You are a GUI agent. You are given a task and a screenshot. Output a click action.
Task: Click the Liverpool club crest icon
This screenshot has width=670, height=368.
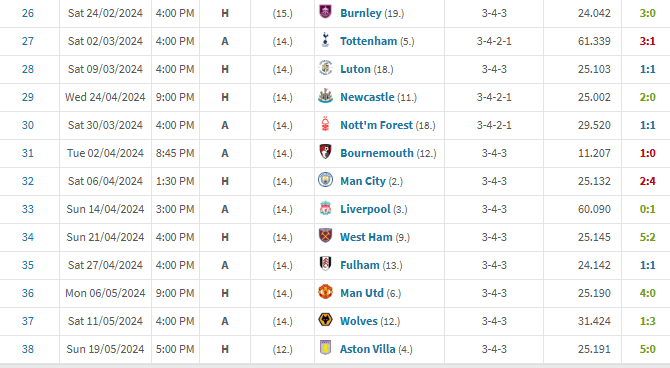click(x=325, y=208)
